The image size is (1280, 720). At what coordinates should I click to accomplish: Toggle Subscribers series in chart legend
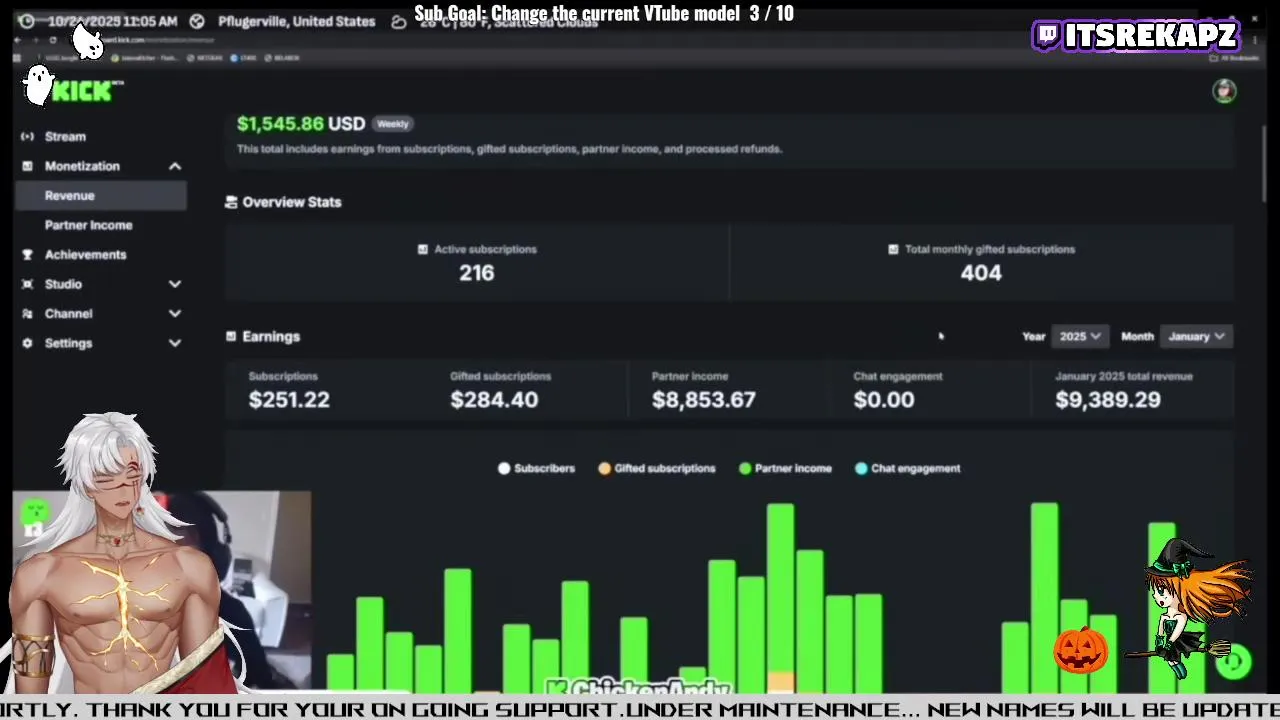(x=537, y=468)
